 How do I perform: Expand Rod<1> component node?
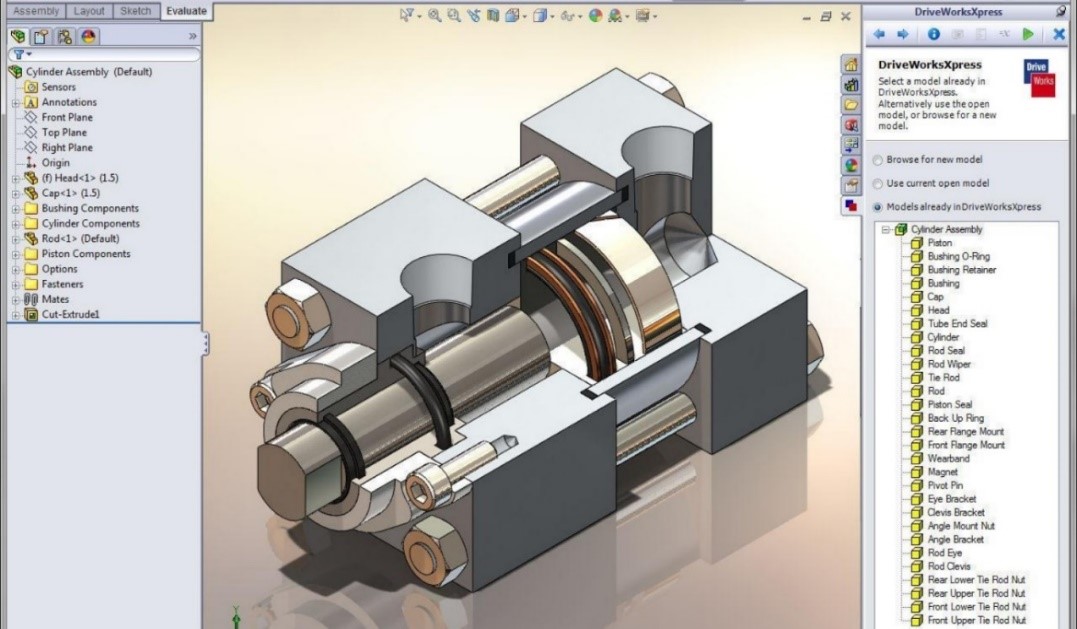15,238
